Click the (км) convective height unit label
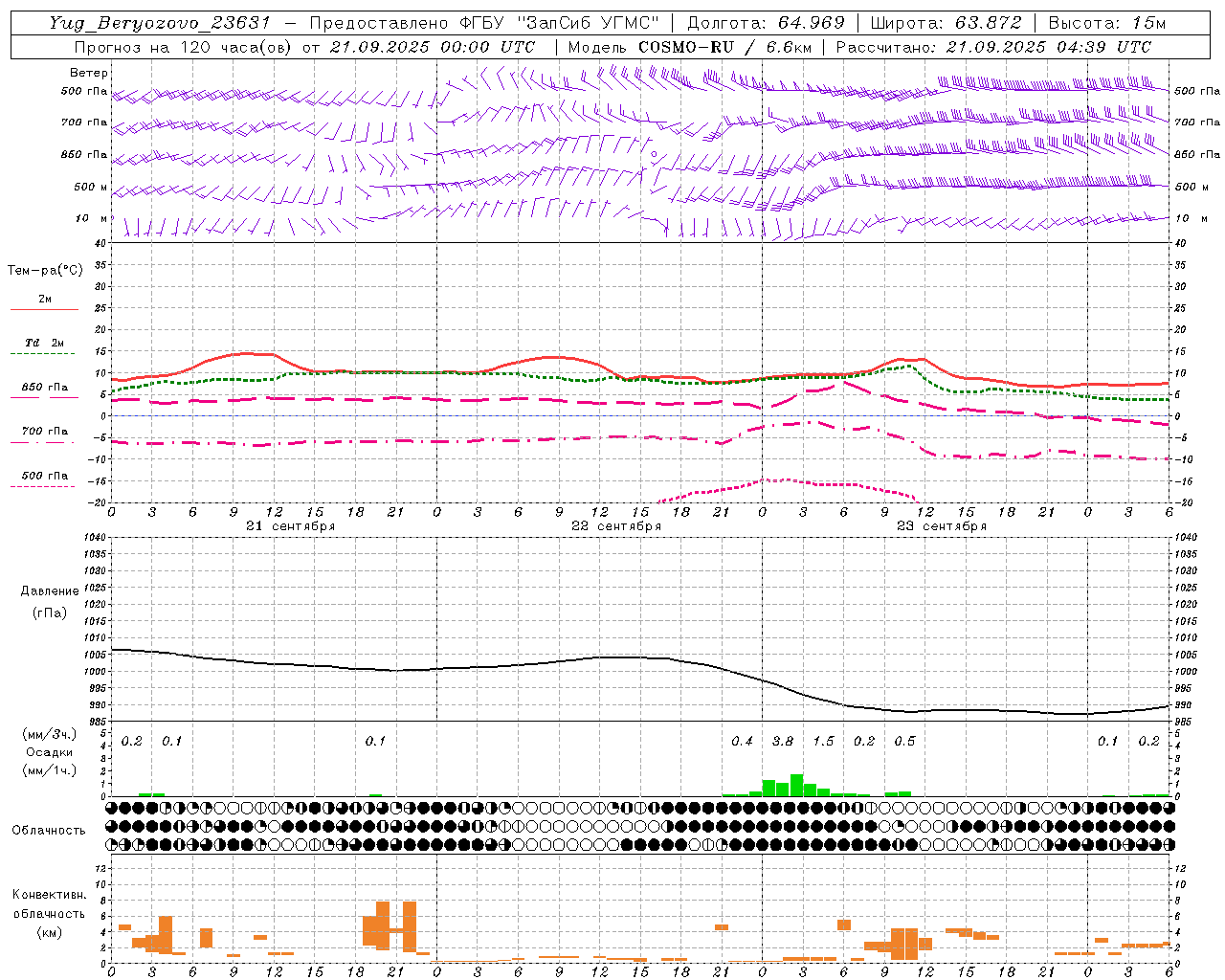The image size is (1225, 980). click(50, 932)
